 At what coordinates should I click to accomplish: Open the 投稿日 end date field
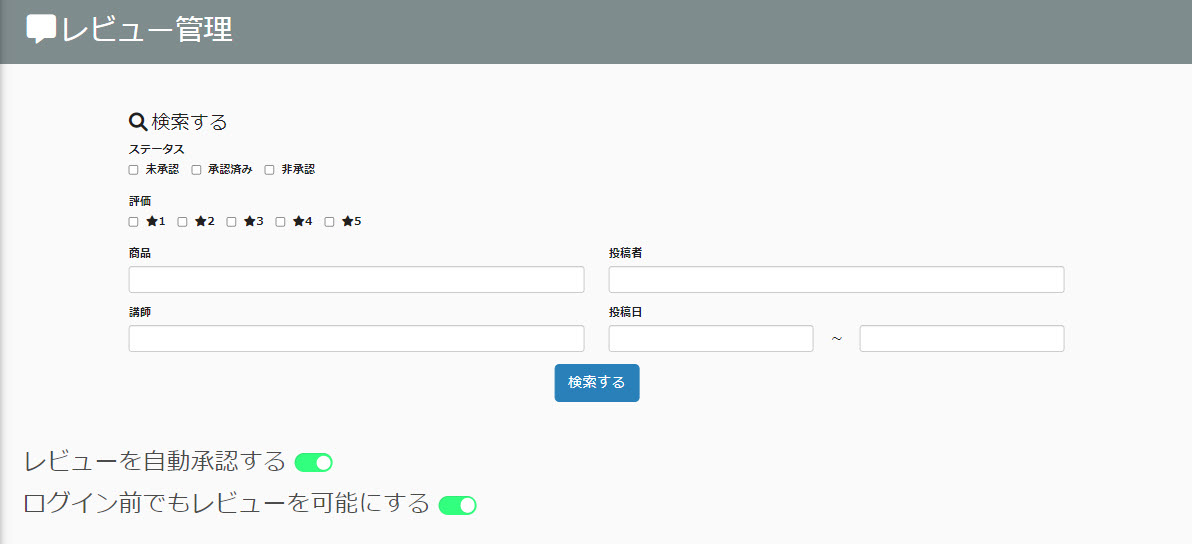pos(961,339)
